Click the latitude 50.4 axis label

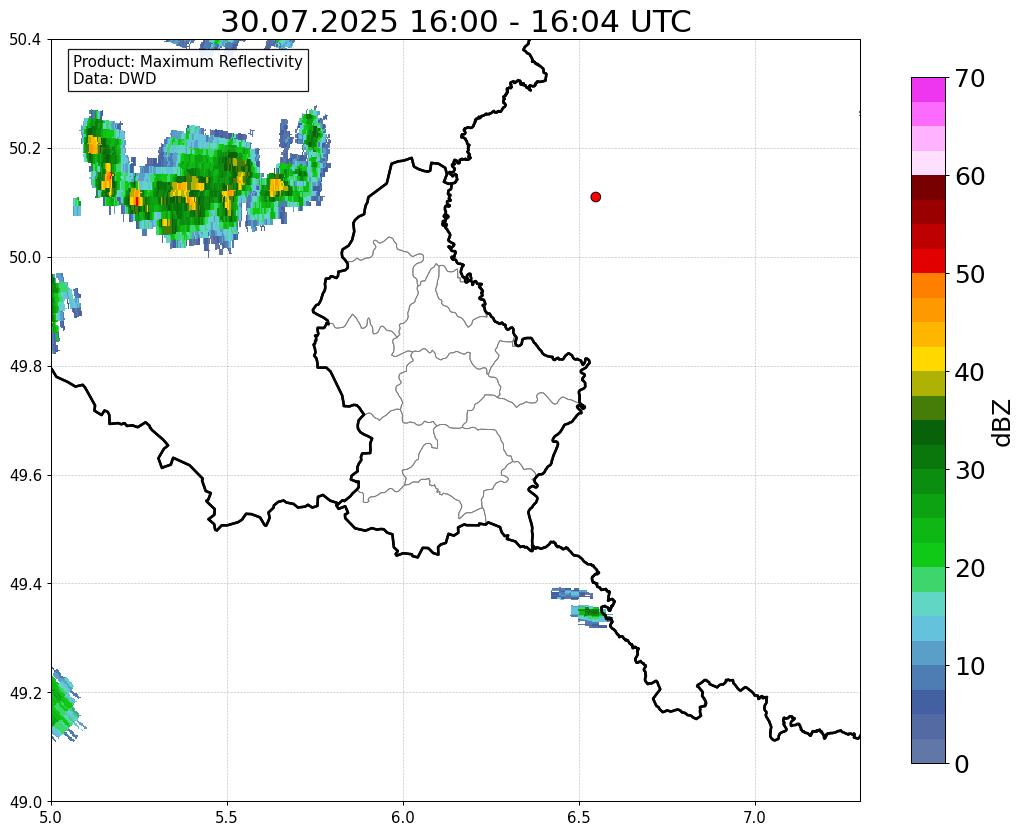[x=25, y=40]
